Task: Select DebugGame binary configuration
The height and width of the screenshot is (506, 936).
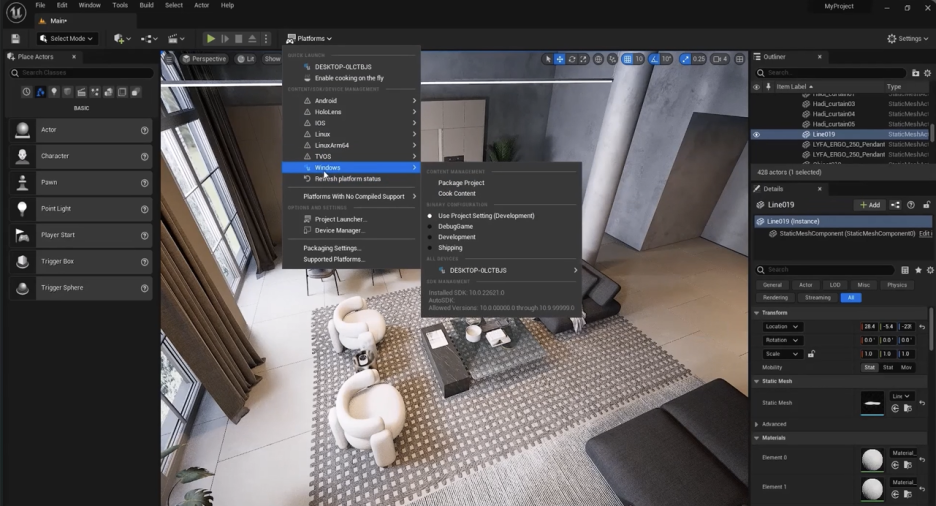Action: pyautogui.click(x=455, y=227)
